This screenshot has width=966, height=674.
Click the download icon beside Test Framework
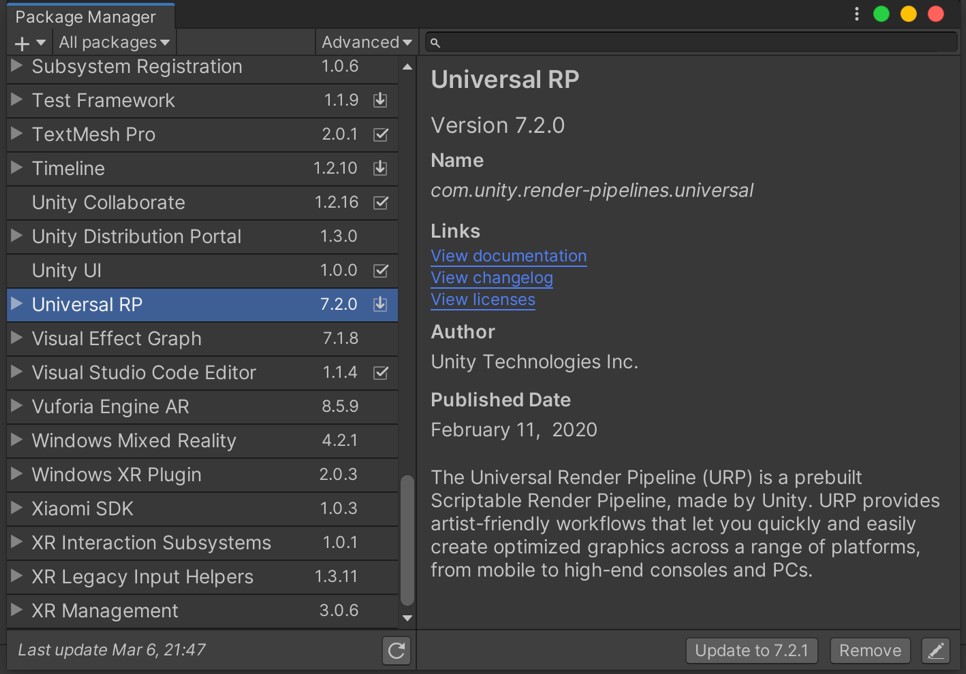click(380, 100)
